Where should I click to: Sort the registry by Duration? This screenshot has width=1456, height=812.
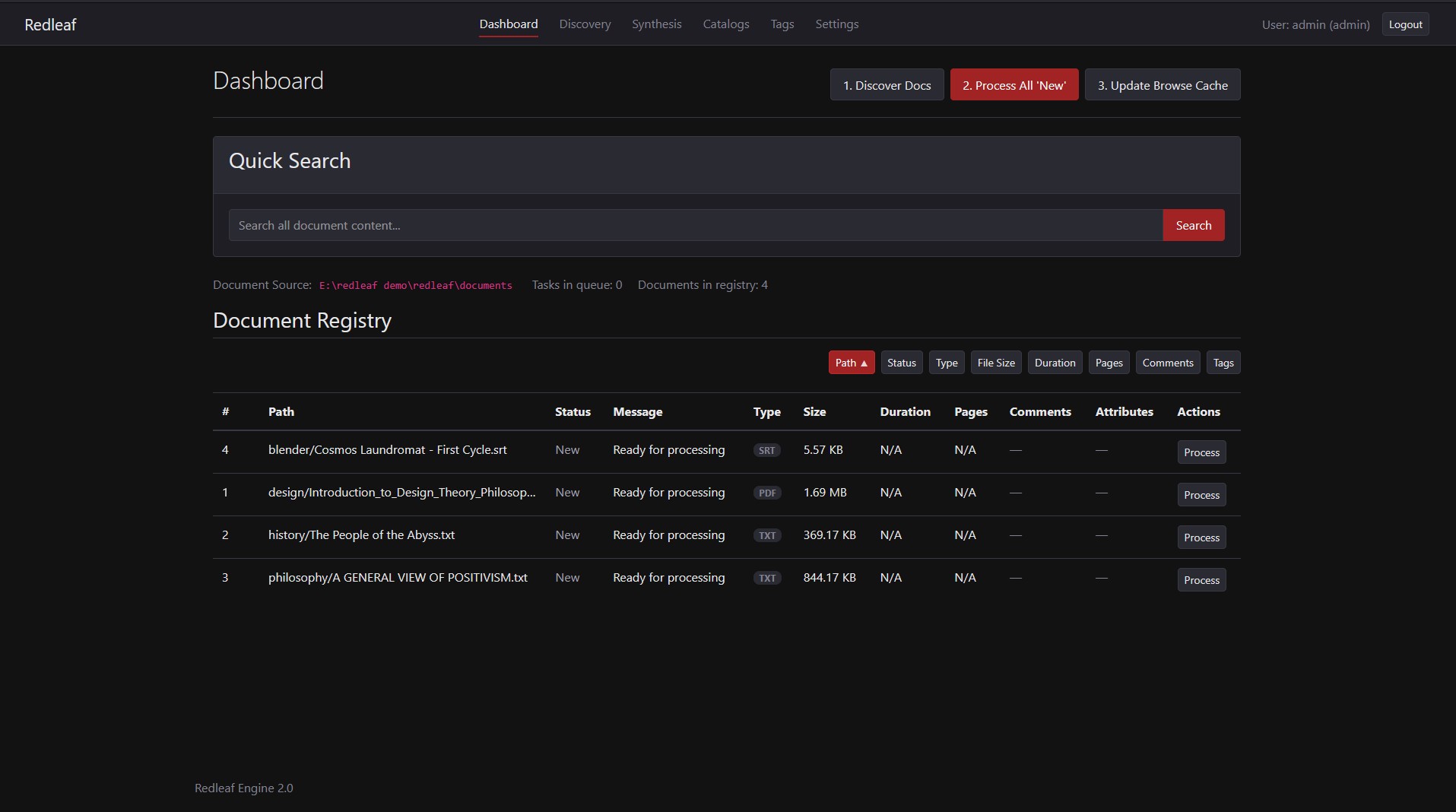1055,363
